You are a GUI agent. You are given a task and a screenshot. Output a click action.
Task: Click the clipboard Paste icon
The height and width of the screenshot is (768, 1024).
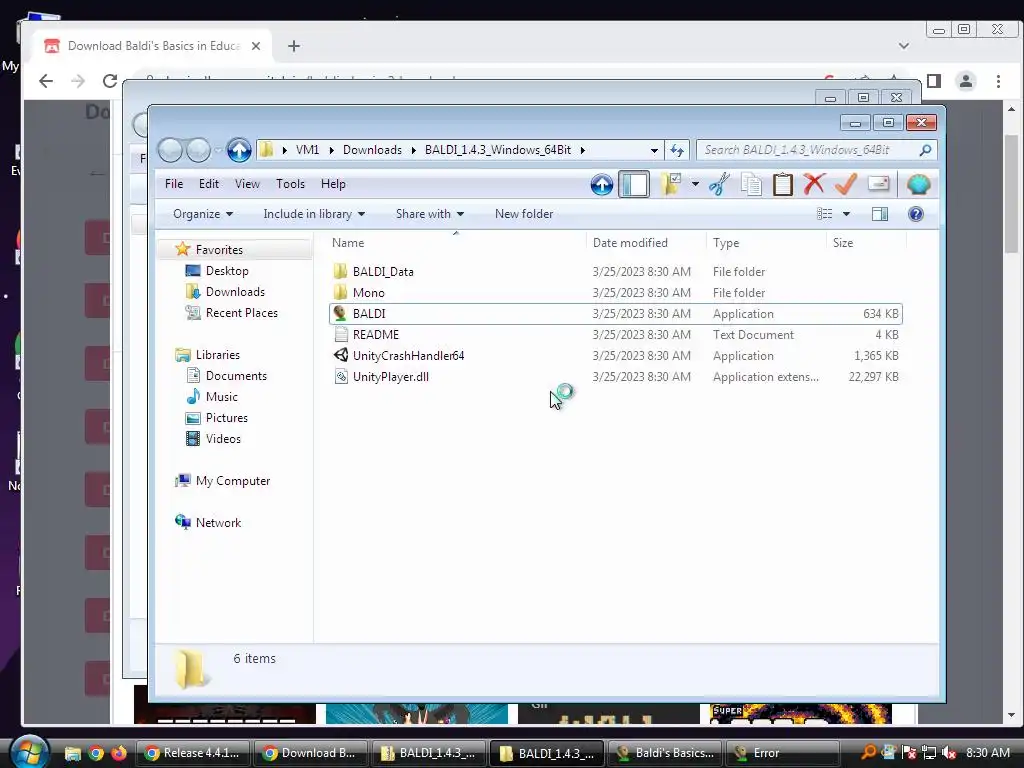[x=782, y=184]
